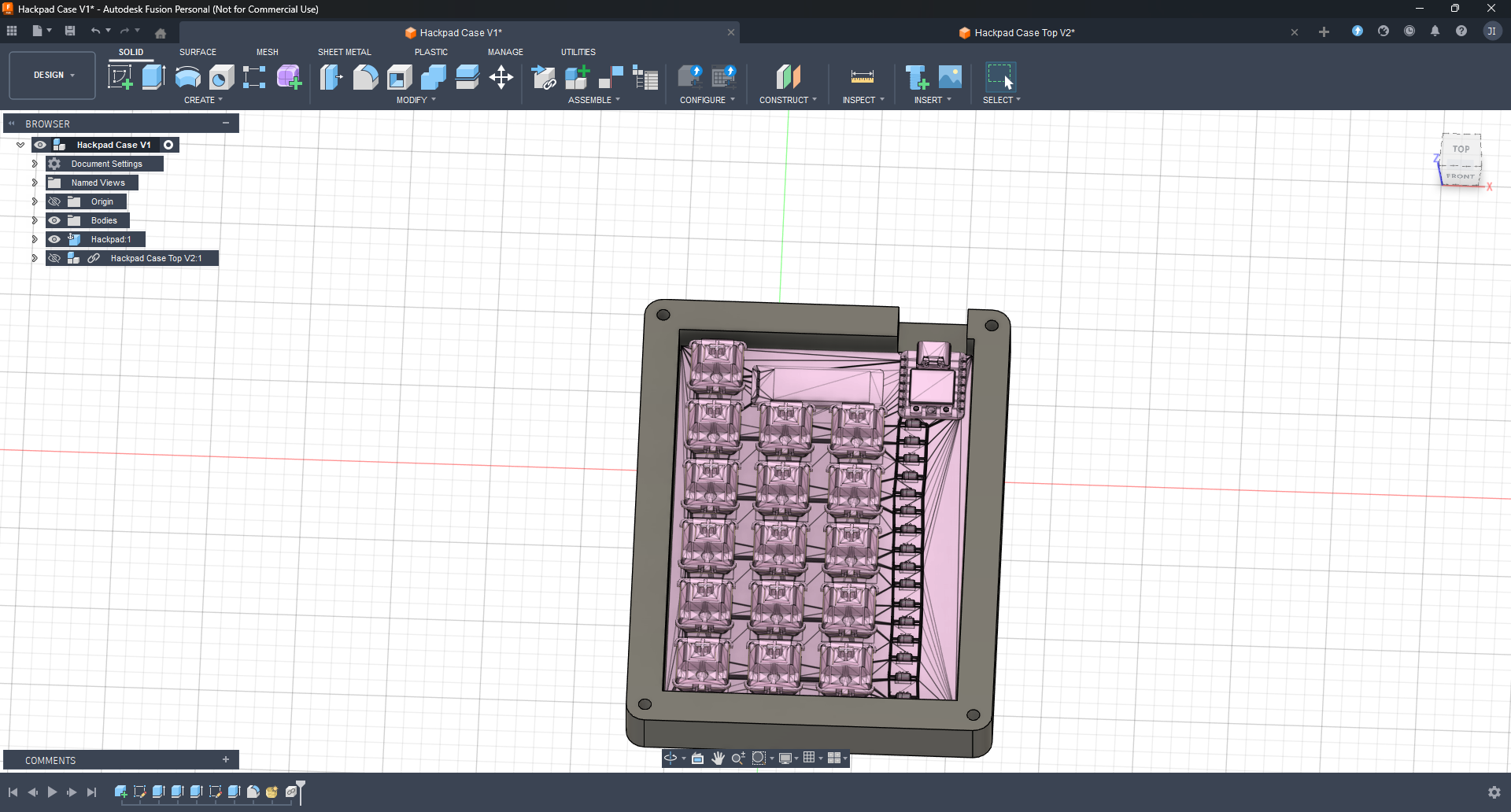This screenshot has height=812, width=1511.
Task: Switch to Hackpad Case Top V2 document tab
Action: (x=1017, y=32)
